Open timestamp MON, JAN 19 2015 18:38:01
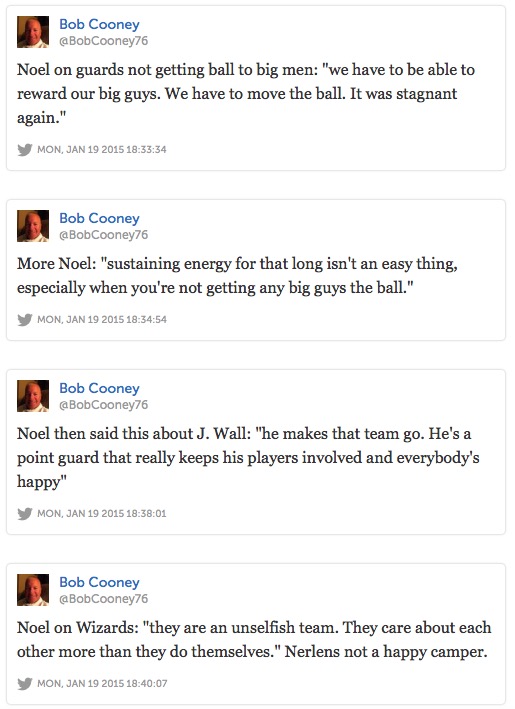This screenshot has width=515, height=709. click(102, 514)
